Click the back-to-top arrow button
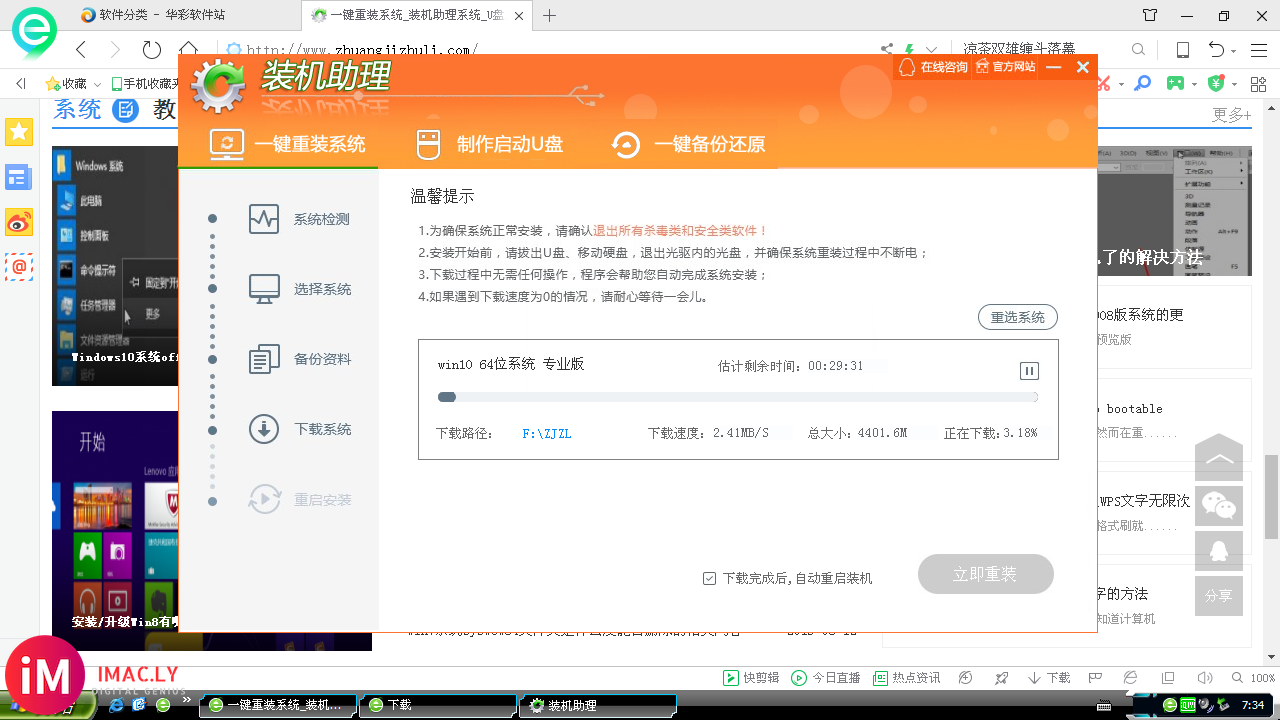Viewport: 1280px width, 720px height. click(x=1219, y=458)
